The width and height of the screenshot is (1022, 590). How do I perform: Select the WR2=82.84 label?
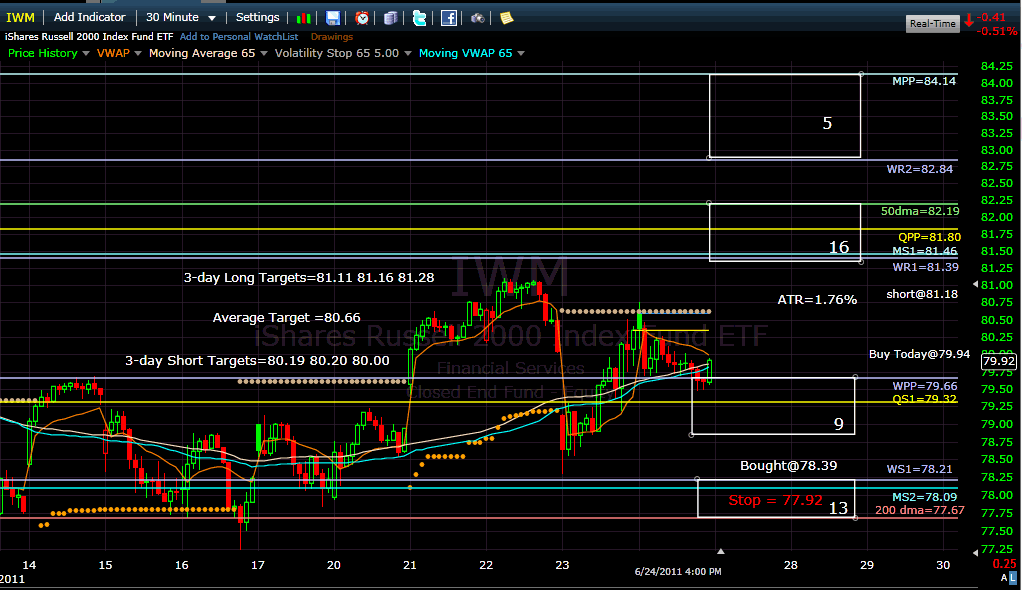[919, 170]
